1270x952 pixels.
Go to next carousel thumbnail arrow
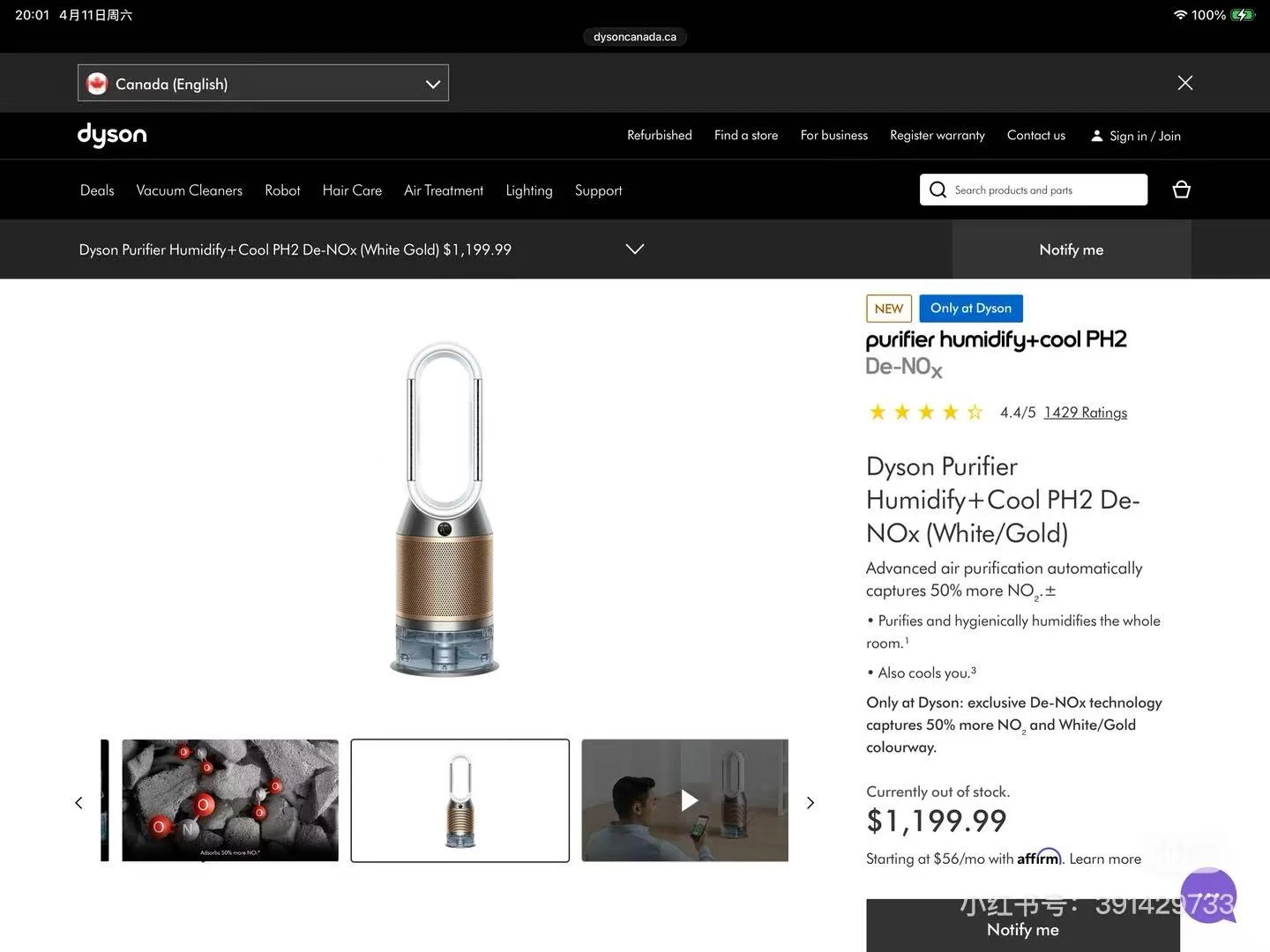pos(811,802)
